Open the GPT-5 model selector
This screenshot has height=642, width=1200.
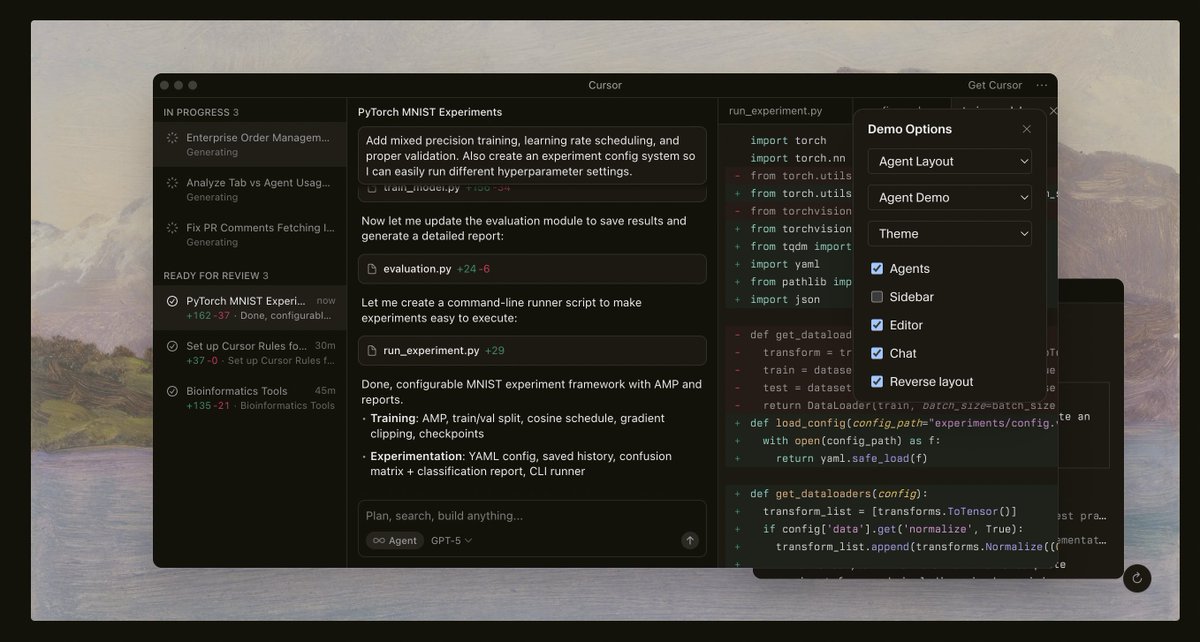pos(451,540)
